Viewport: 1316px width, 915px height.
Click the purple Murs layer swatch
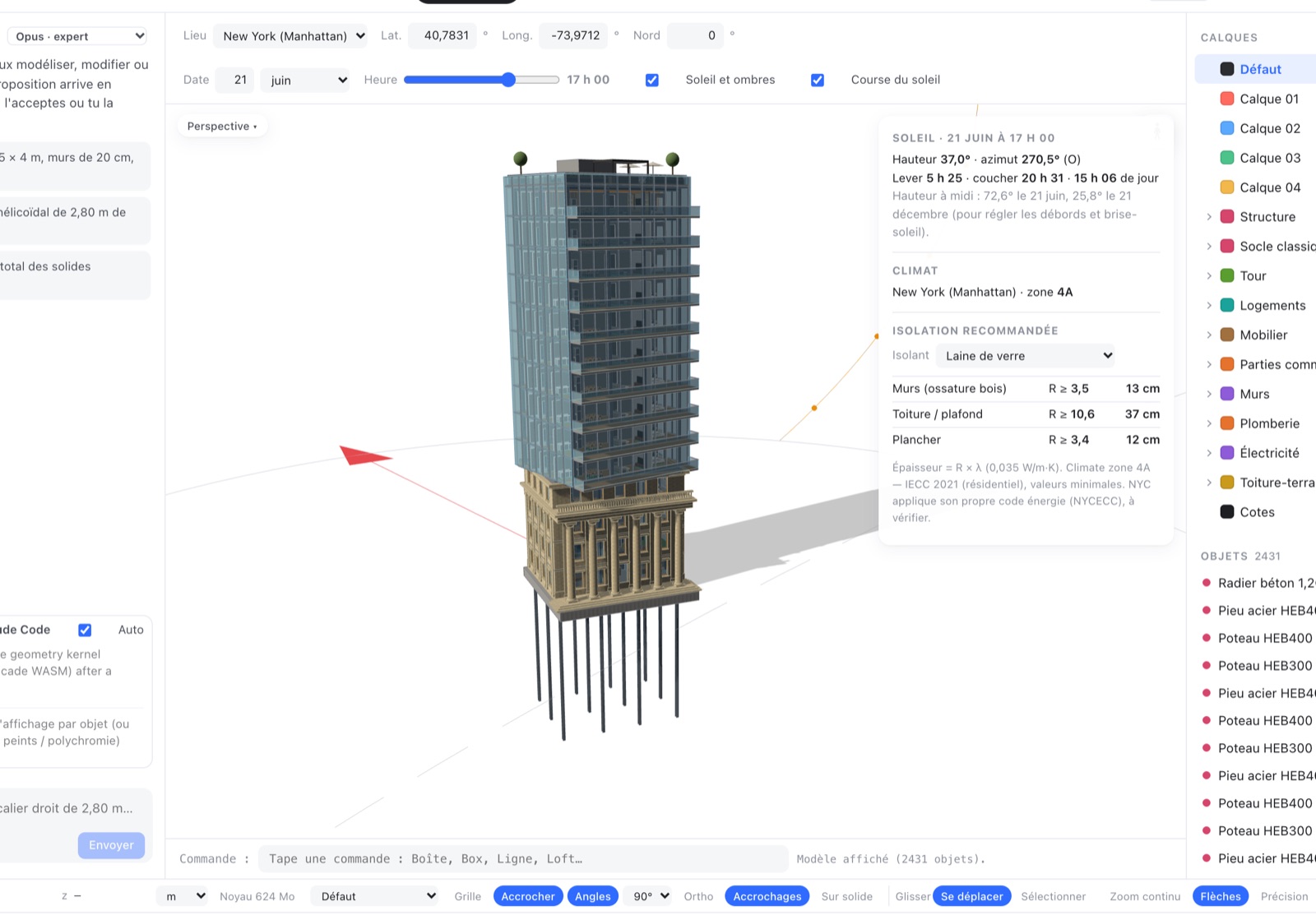[x=1227, y=394]
